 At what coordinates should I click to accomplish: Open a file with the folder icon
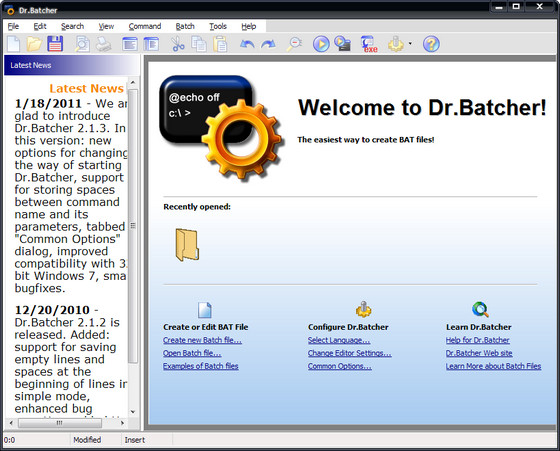coord(34,44)
